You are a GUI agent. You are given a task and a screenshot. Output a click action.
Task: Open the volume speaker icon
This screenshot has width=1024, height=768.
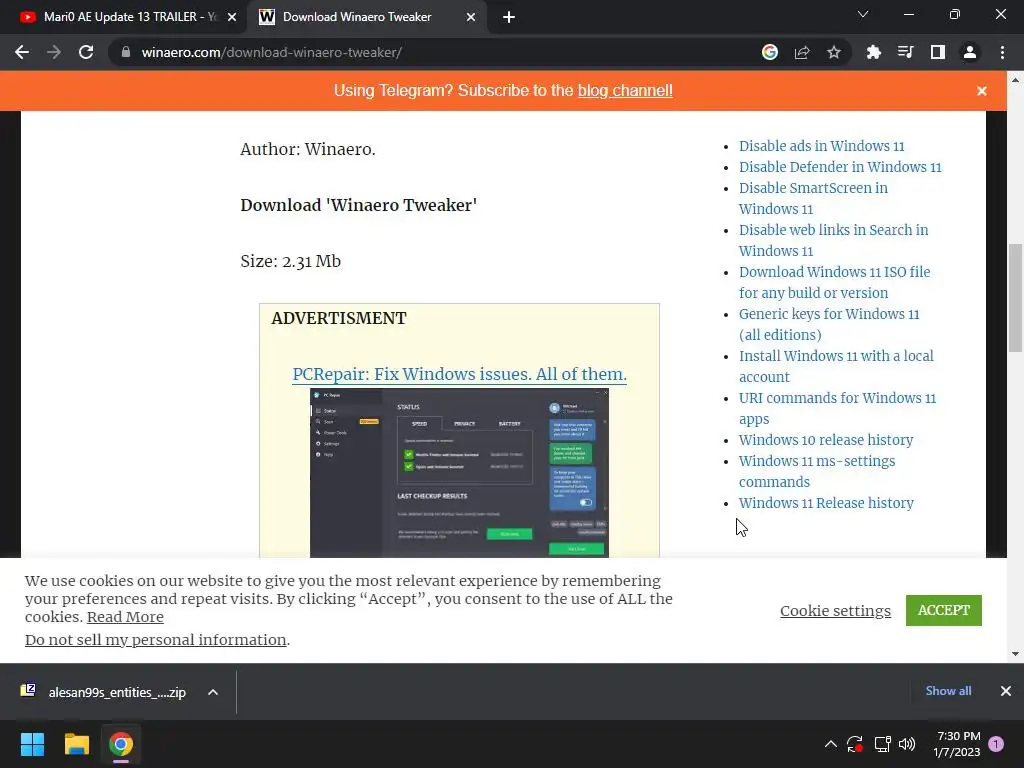[x=907, y=744]
